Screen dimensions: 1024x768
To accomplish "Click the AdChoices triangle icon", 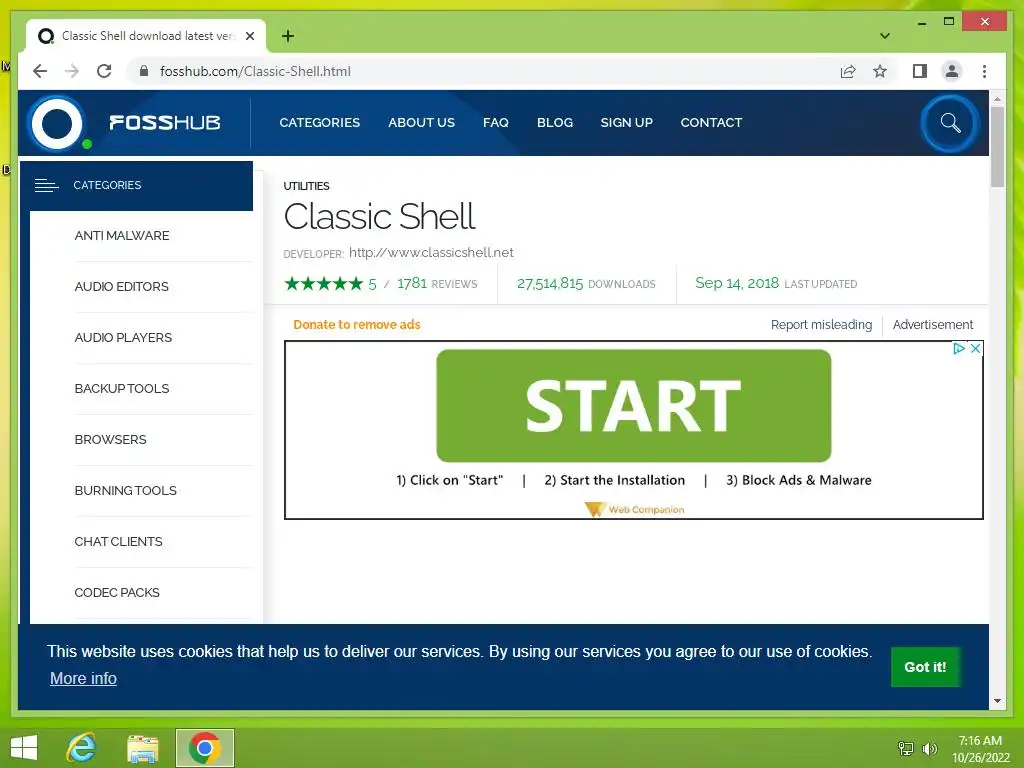I will (x=959, y=349).
